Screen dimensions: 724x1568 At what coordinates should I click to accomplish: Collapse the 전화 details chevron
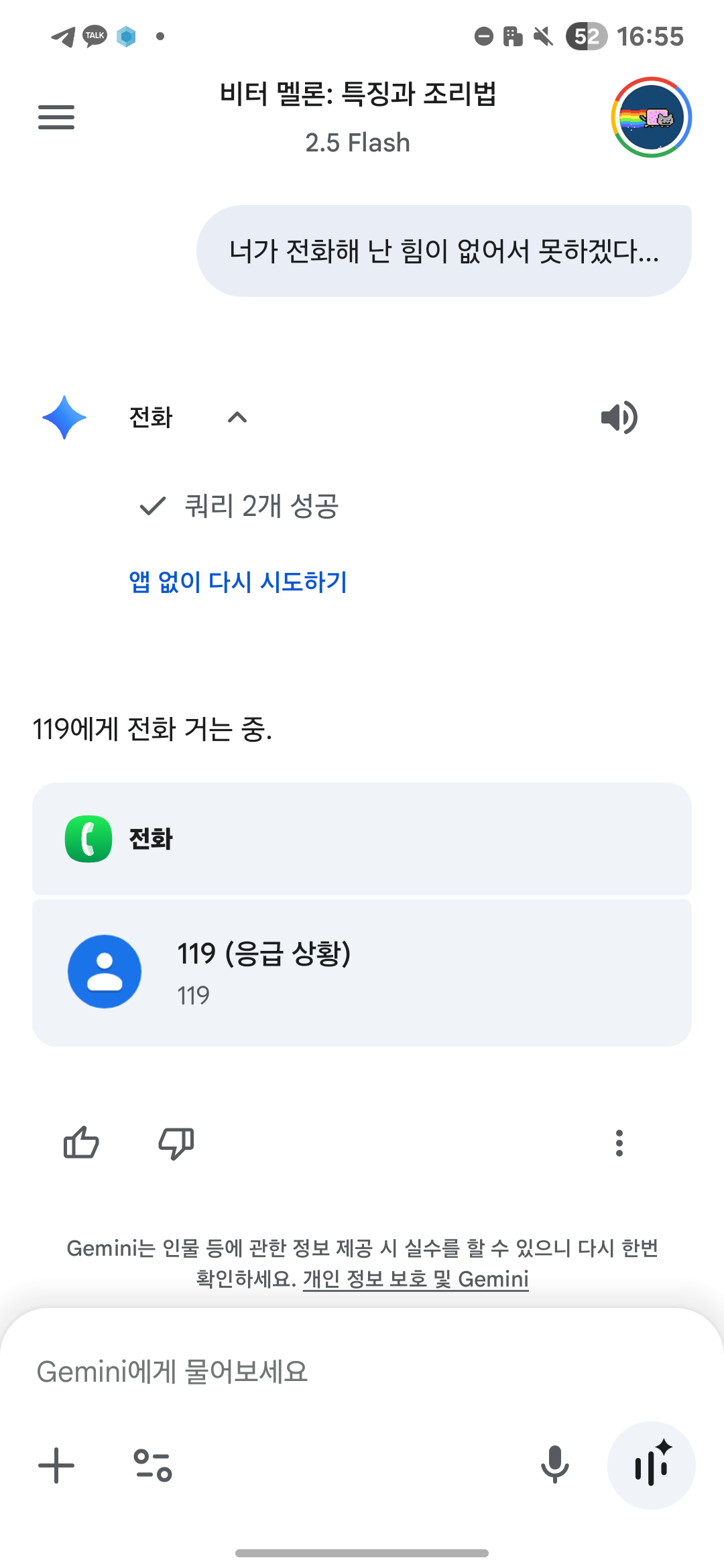point(237,417)
